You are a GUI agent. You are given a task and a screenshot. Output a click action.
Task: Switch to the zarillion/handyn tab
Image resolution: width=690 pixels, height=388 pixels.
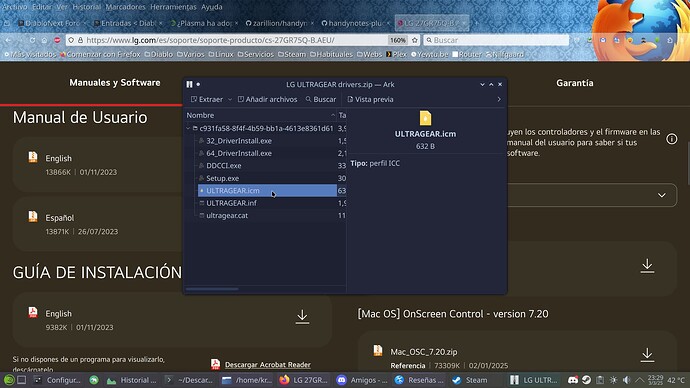coord(279,23)
